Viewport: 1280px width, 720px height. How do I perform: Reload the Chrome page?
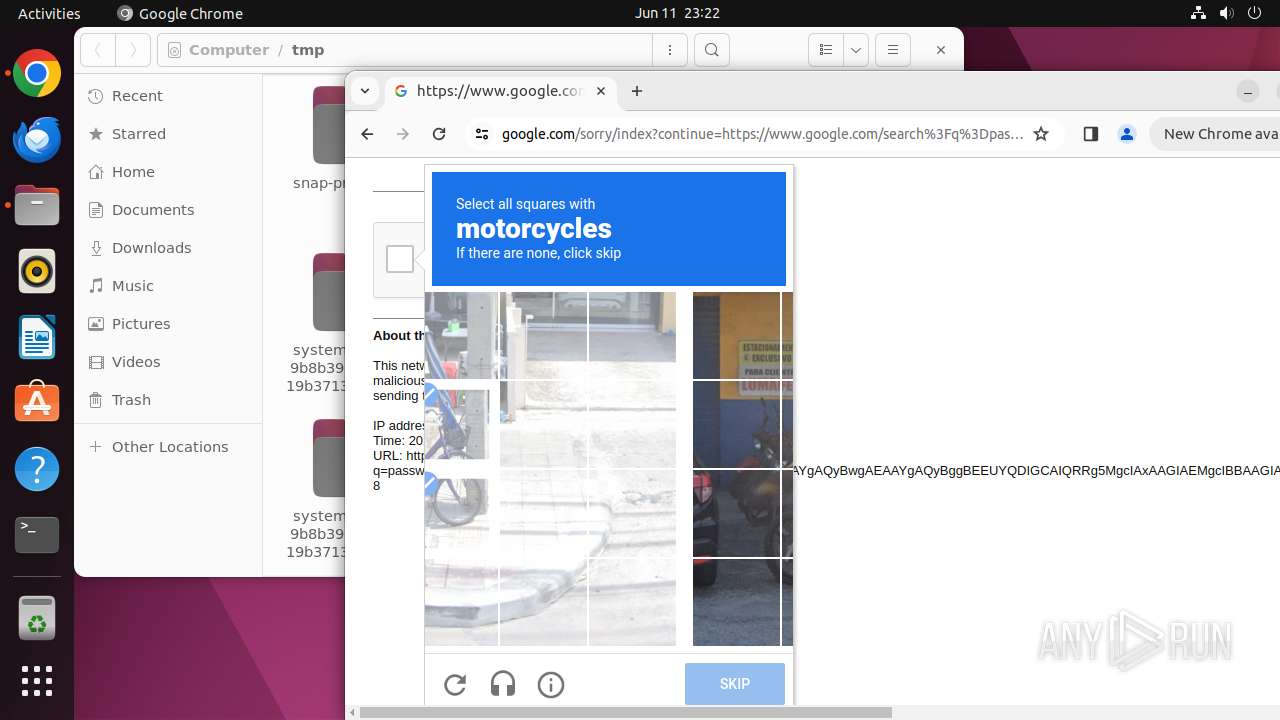coord(439,134)
